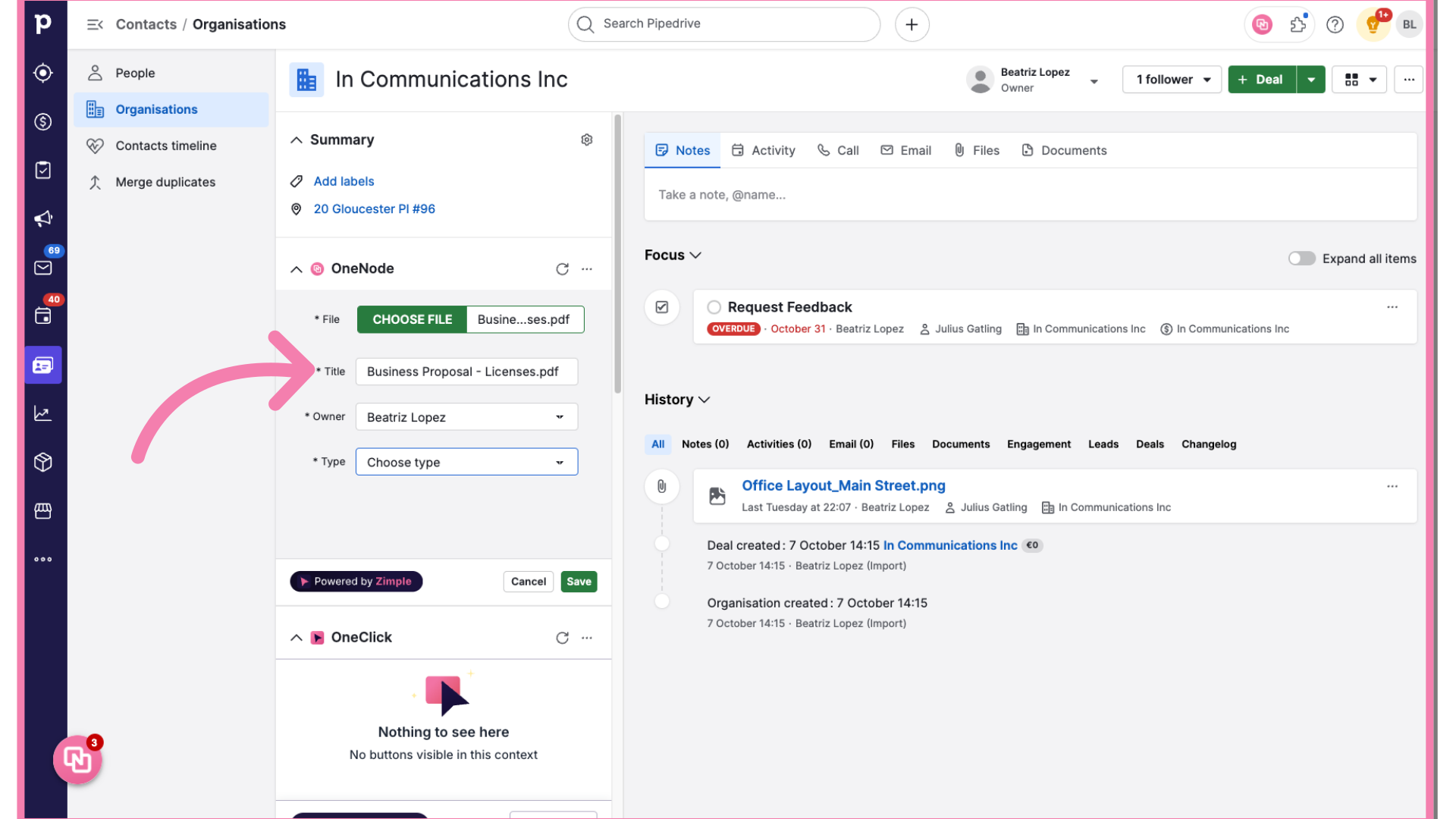Open Contacts card icon in sidebar

43,366
